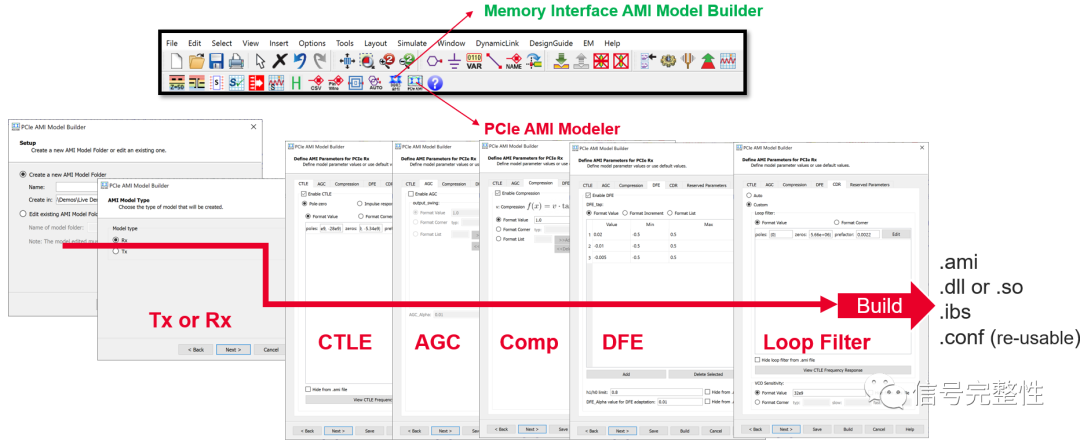Click the gray Redo arrow icon

click(x=320, y=61)
